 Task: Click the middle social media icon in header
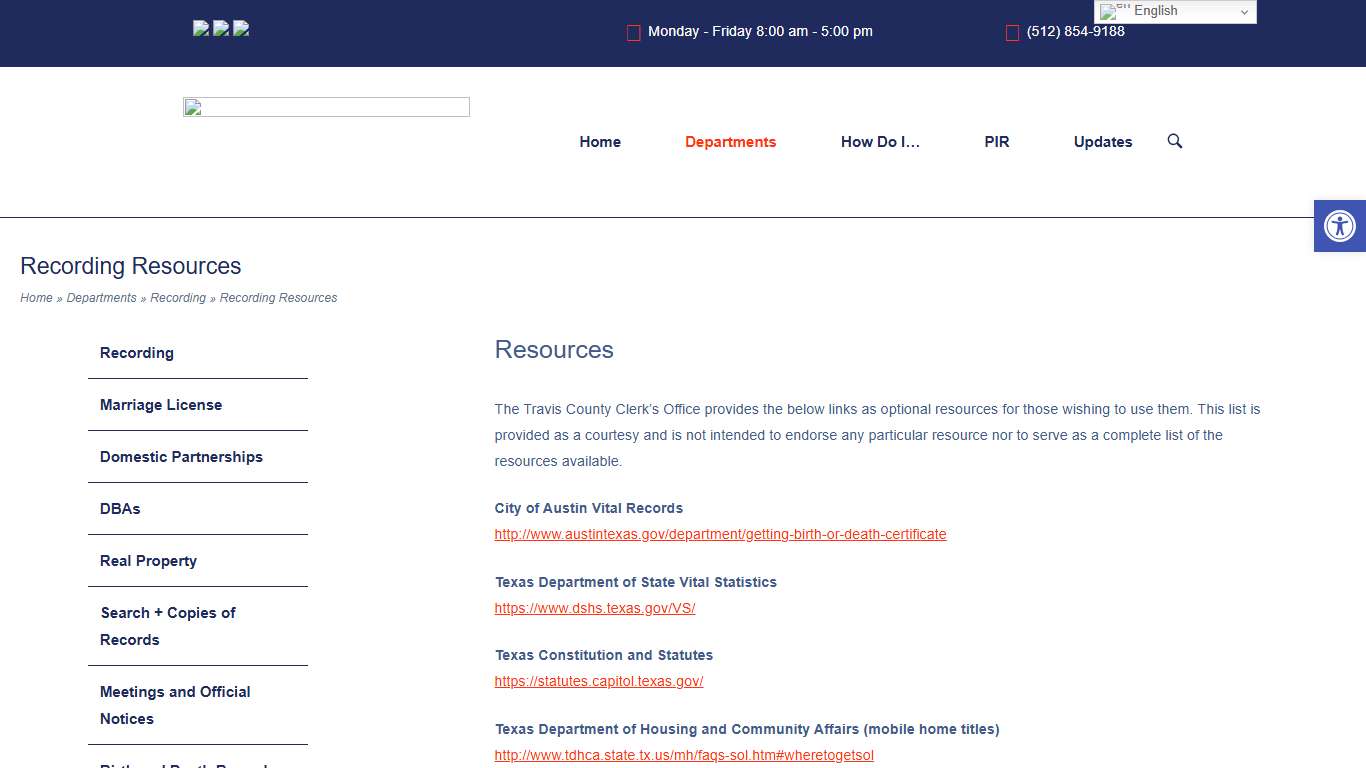tap(220, 28)
